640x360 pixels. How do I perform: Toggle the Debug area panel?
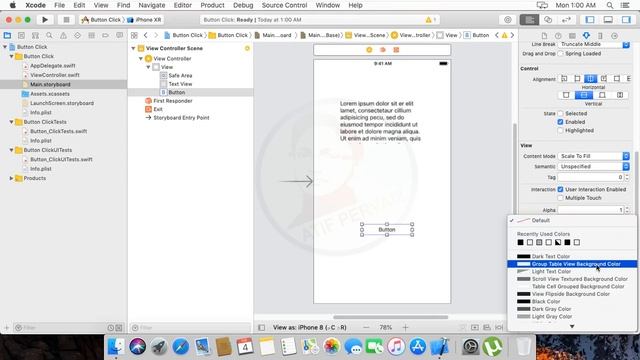608,20
